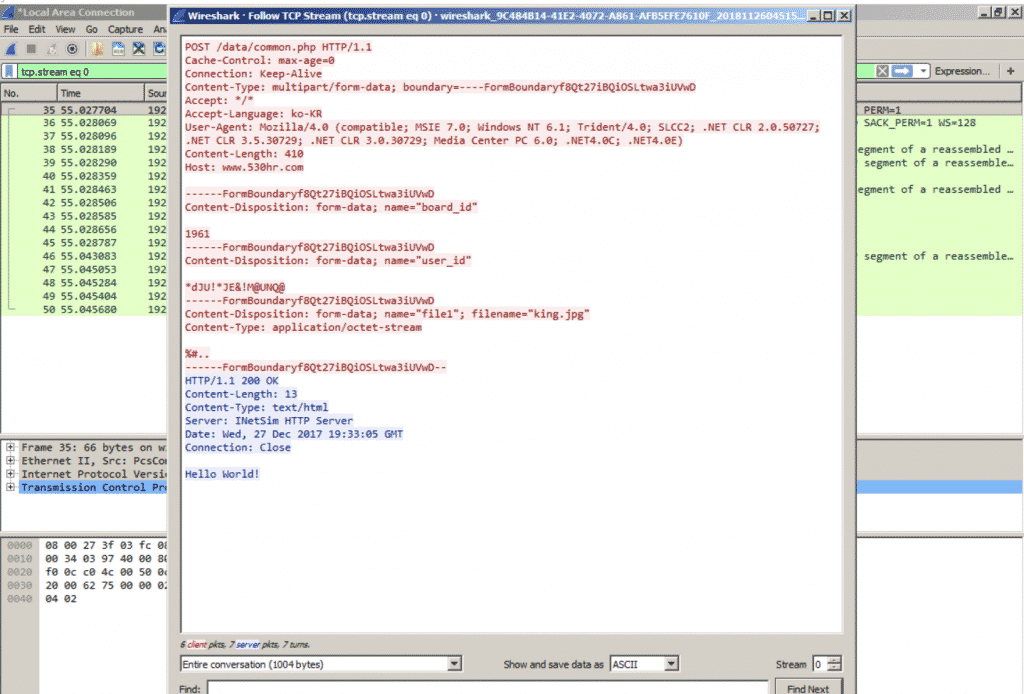Expand Internet Protocol Version node
Image resolution: width=1024 pixels, height=694 pixels.
[10, 474]
